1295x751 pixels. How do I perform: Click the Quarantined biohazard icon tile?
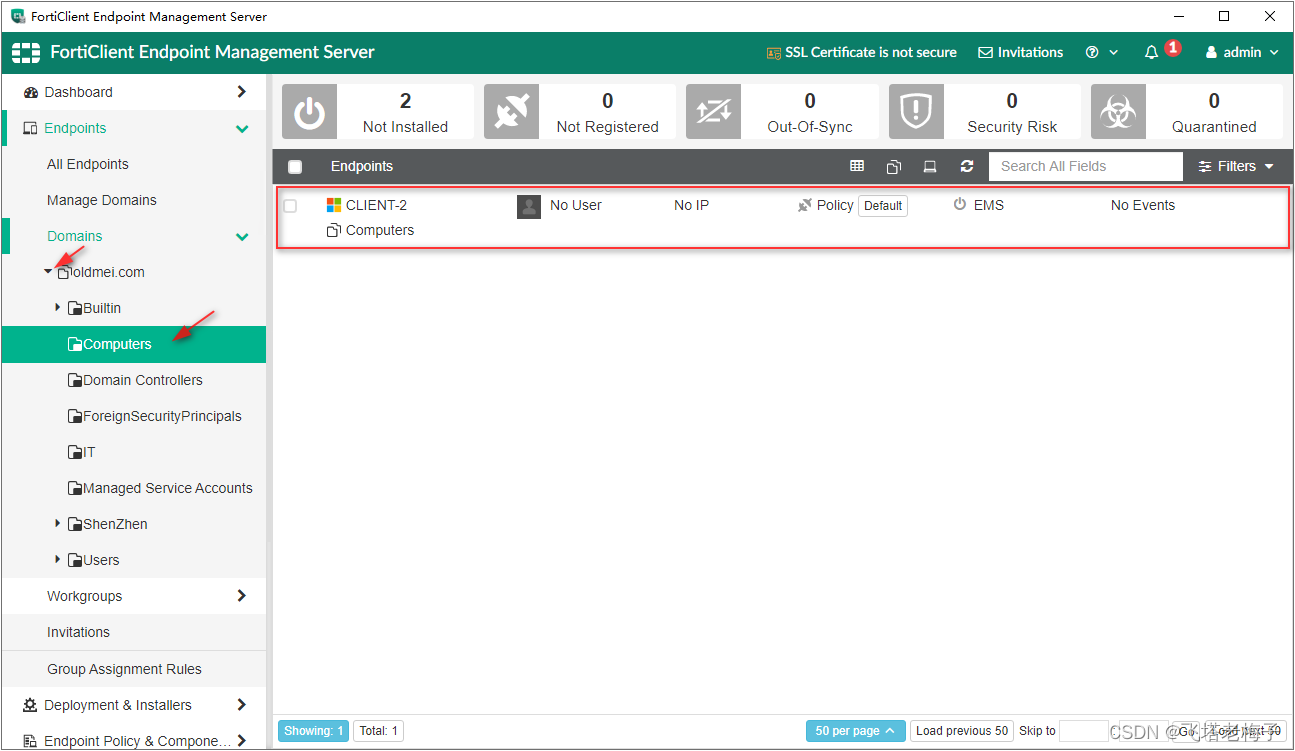(1118, 111)
